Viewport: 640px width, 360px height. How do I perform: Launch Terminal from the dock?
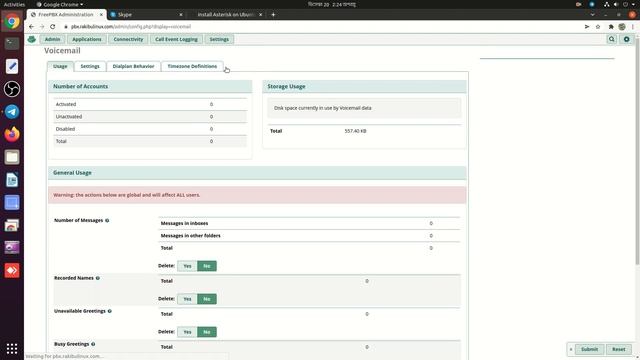tap(12, 43)
